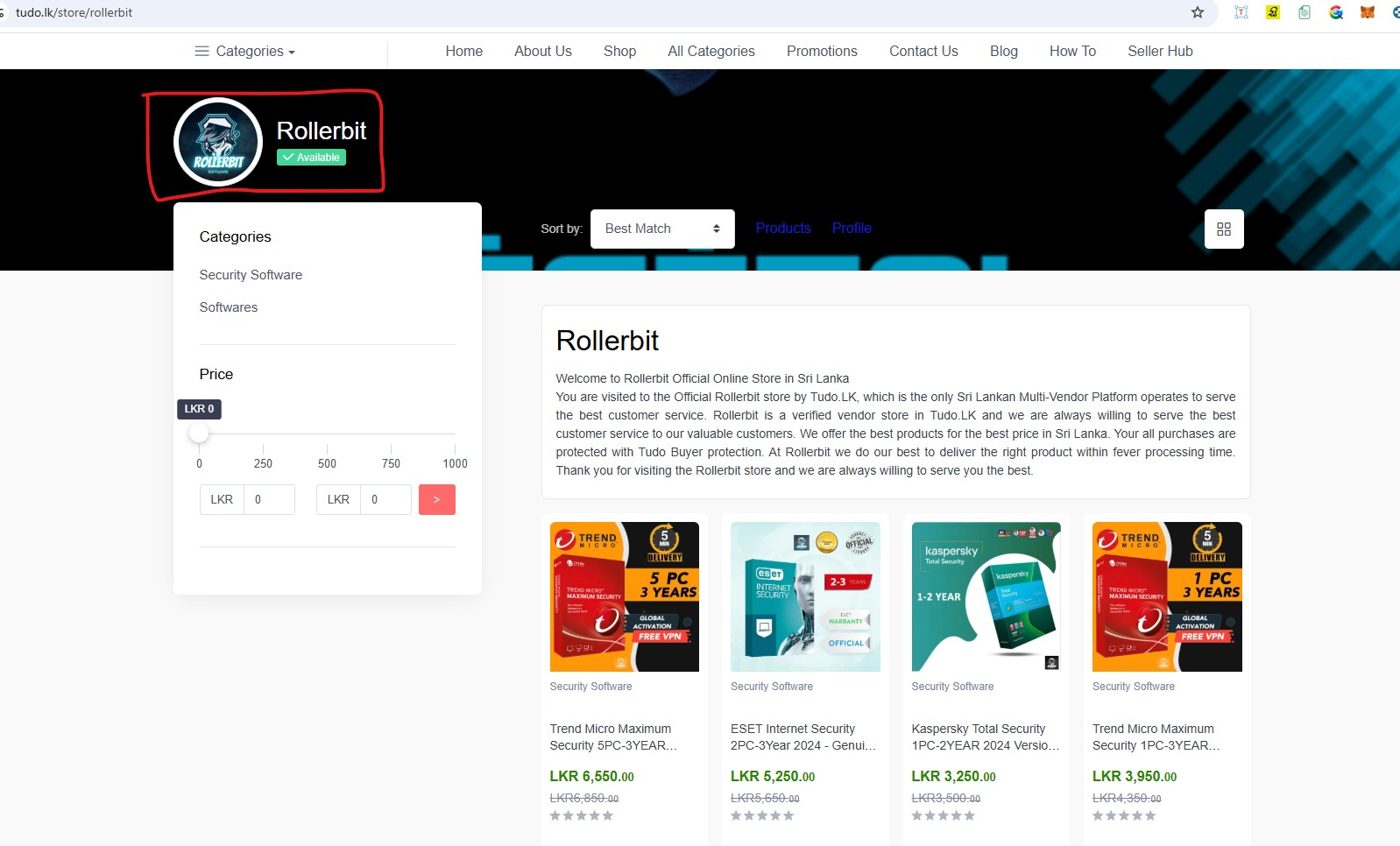Viewport: 1400px width, 846px height.
Task: Open Kaspersky Total Security 1PC-2YEAR title link
Action: coord(986,737)
